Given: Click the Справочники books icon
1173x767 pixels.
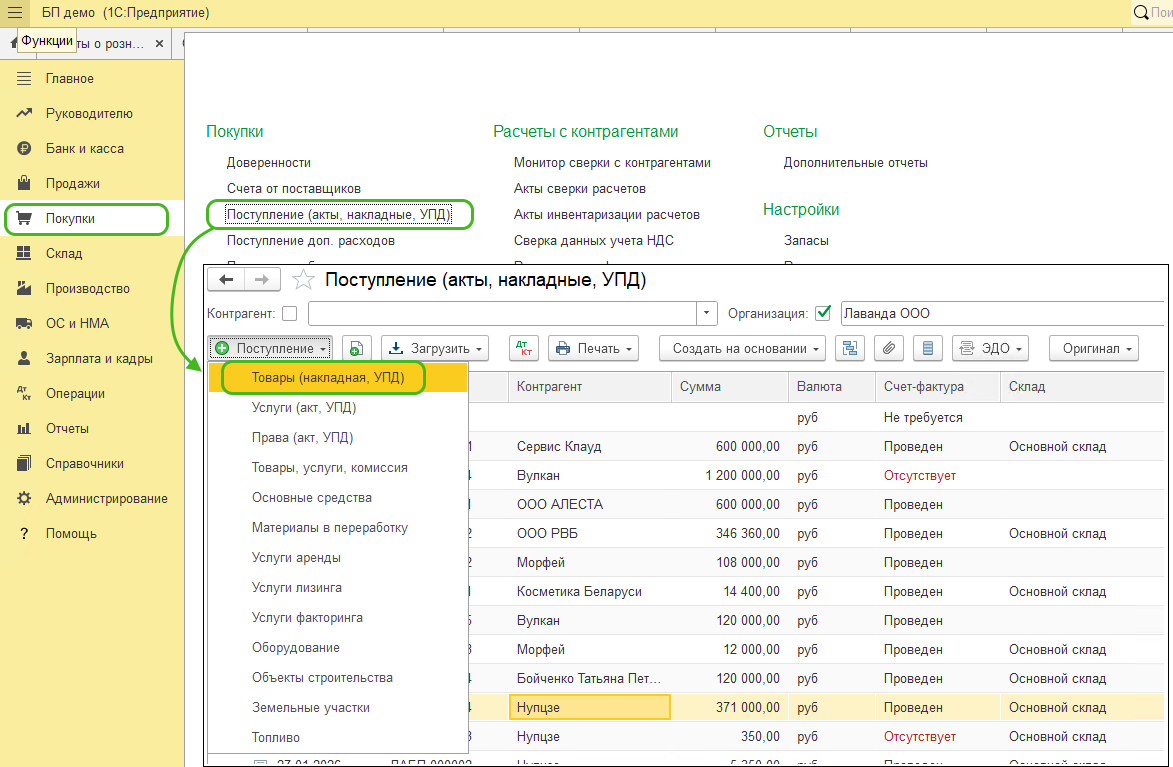Looking at the screenshot, I should click(24, 463).
